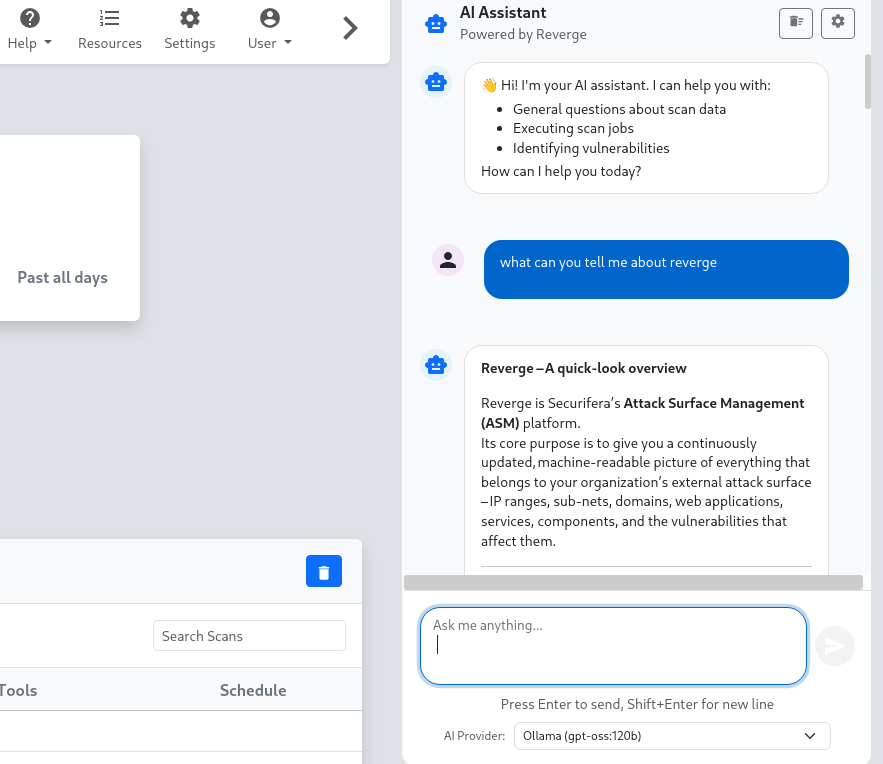Screen dimensions: 883x764
Task: Click the user avatar next to chat message
Action: [448, 258]
